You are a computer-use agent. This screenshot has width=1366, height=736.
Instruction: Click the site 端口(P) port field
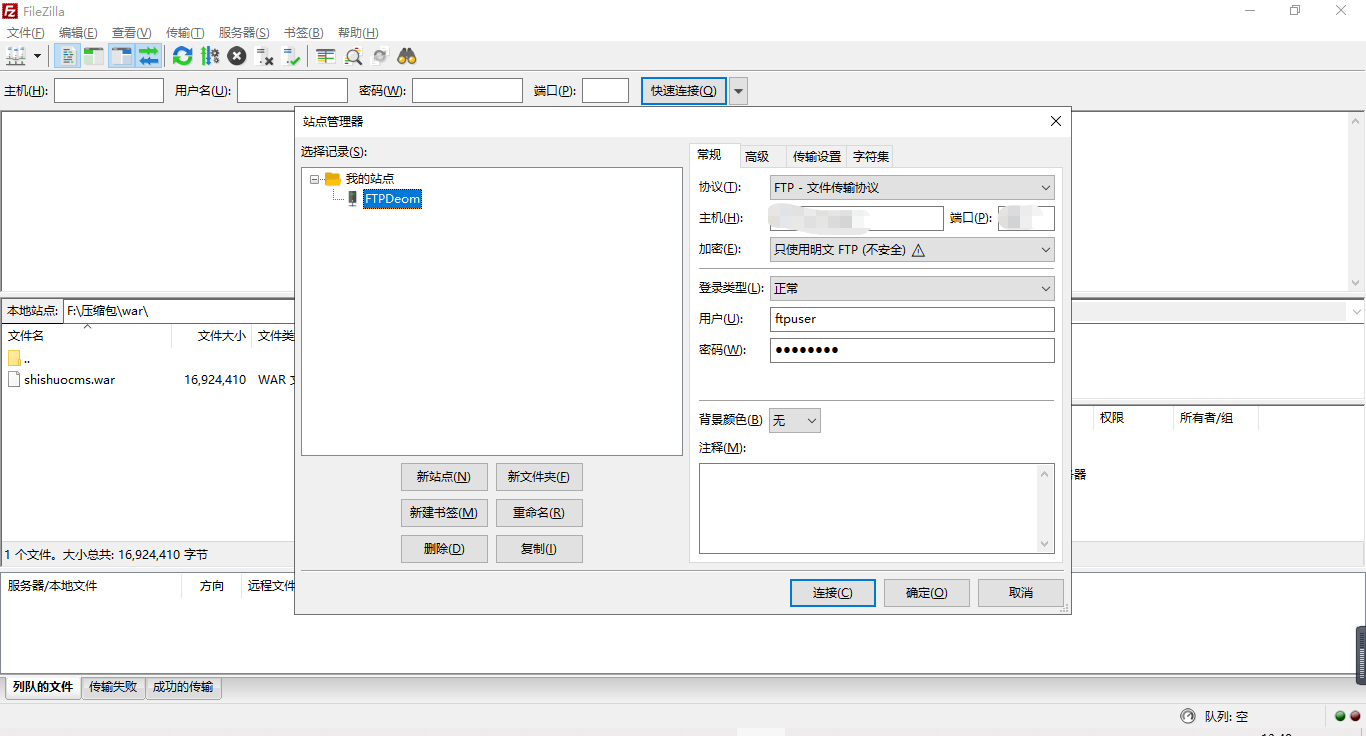(1026, 218)
